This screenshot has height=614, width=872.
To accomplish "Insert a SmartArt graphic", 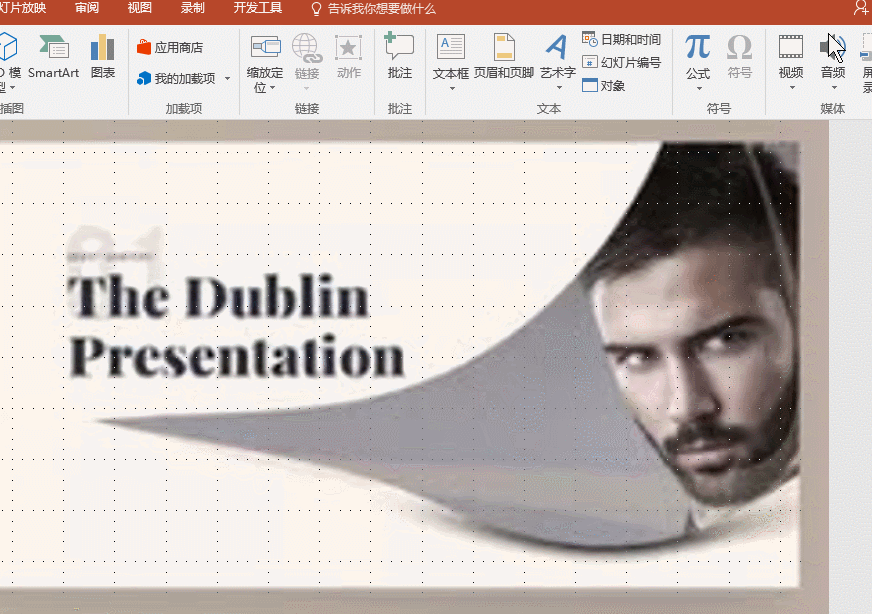I will (x=53, y=56).
